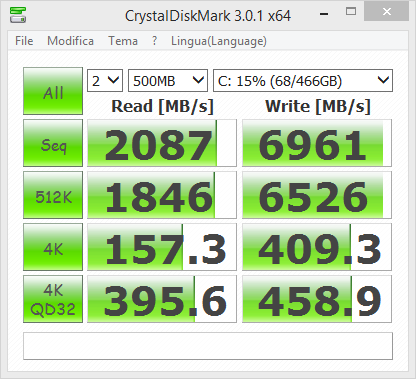This screenshot has height=379, width=416.
Task: Start the 512K benchmark test
Action: click(53, 195)
